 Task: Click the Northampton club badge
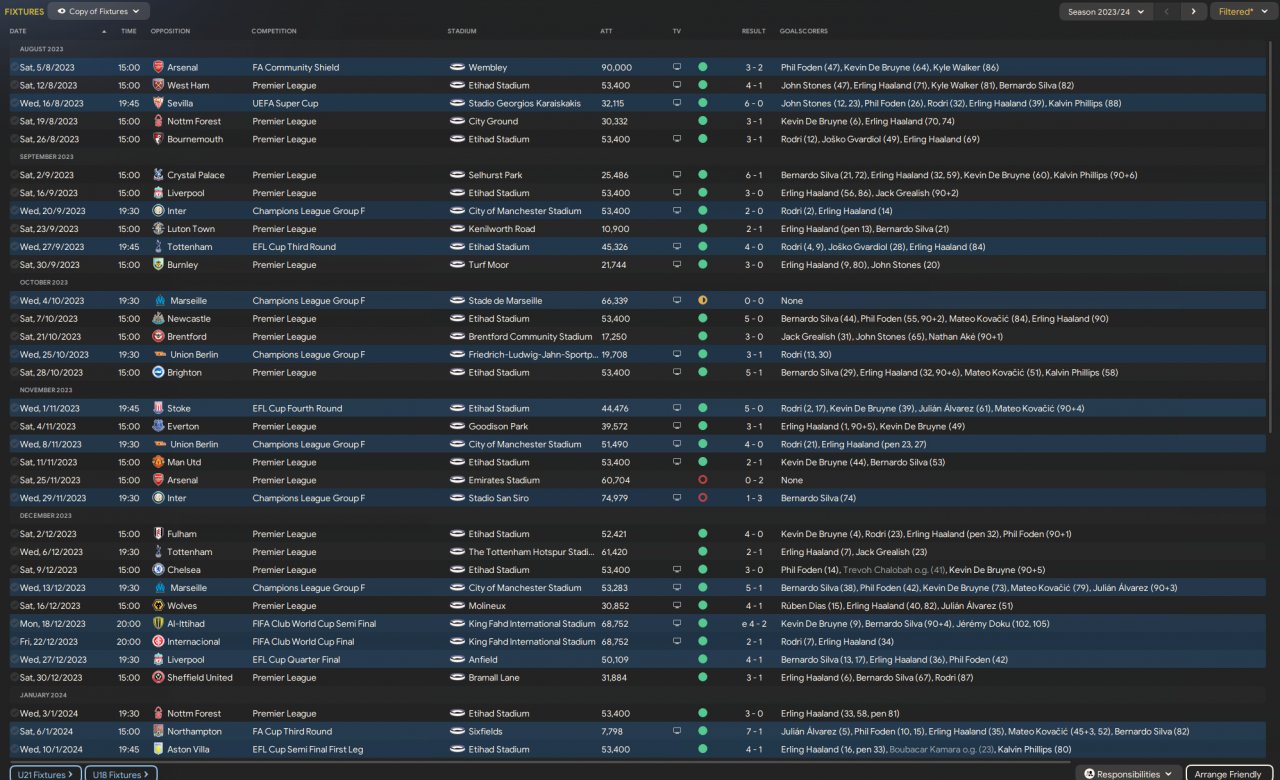tap(158, 731)
